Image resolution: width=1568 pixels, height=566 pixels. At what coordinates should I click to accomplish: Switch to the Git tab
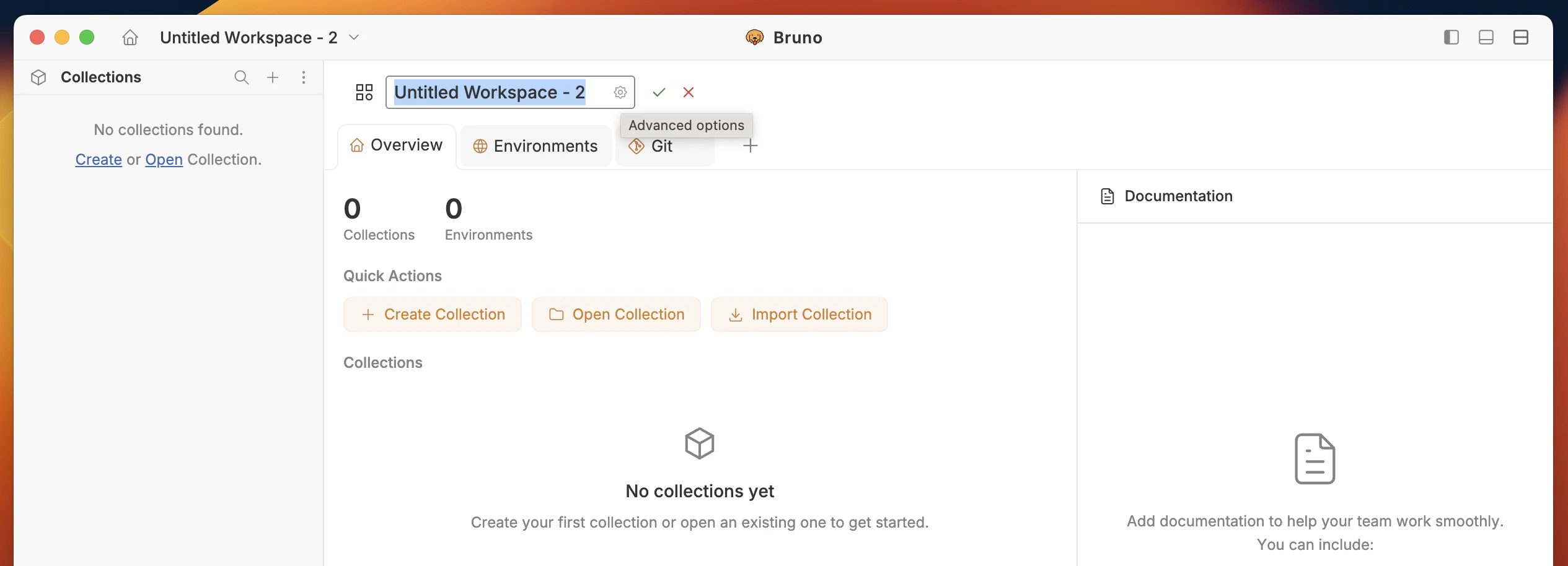pos(661,146)
